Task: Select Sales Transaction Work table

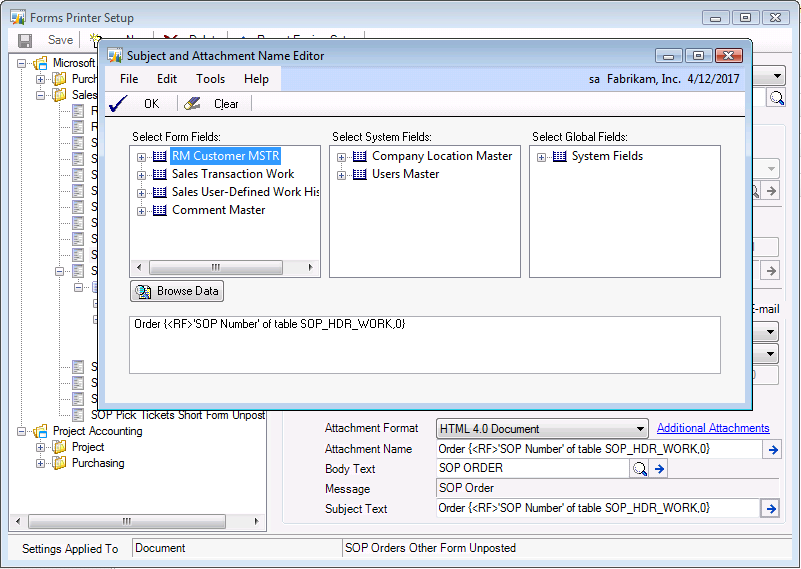Action: point(232,174)
